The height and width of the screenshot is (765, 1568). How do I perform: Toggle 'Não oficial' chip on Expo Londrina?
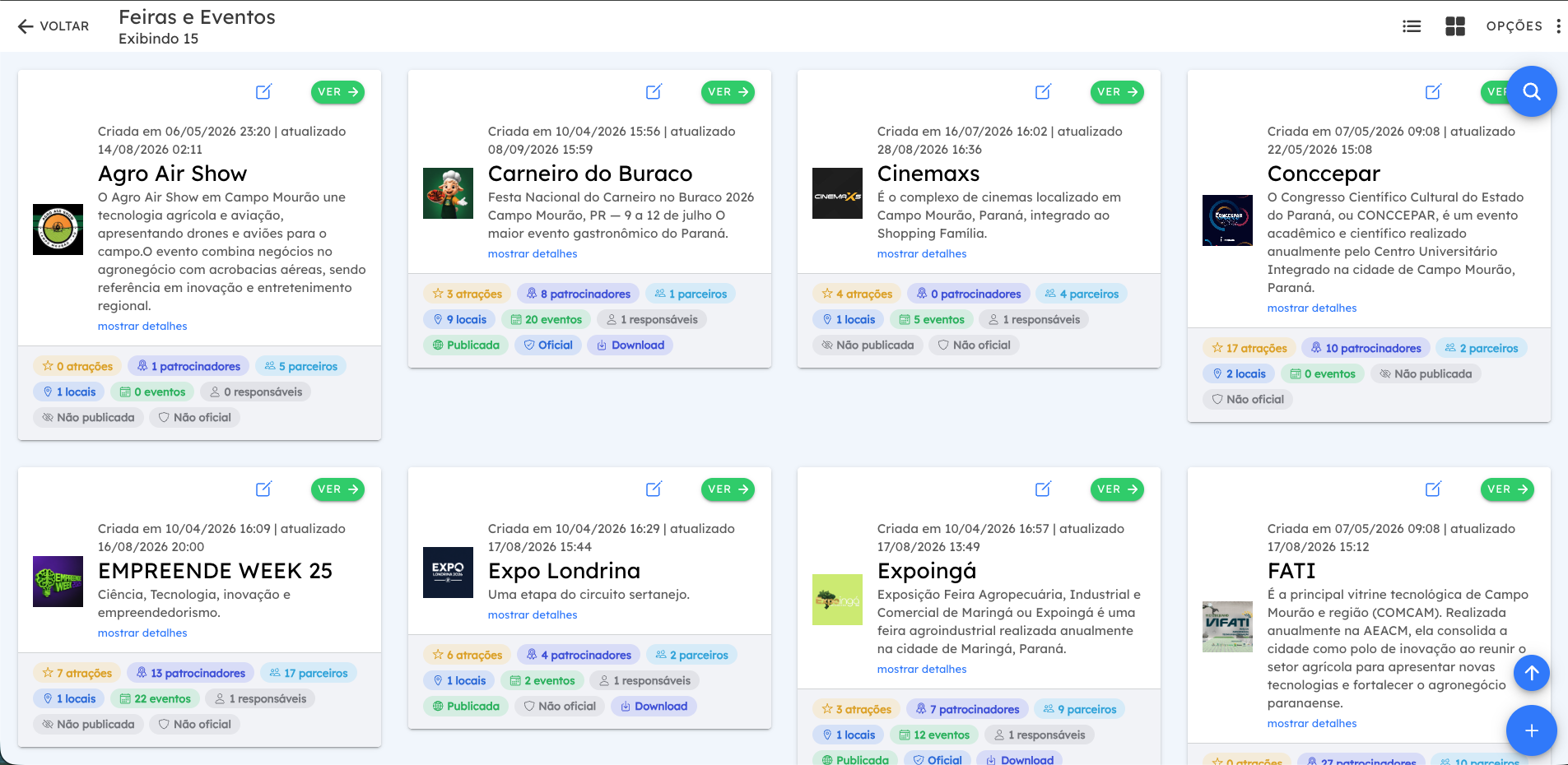click(x=560, y=707)
